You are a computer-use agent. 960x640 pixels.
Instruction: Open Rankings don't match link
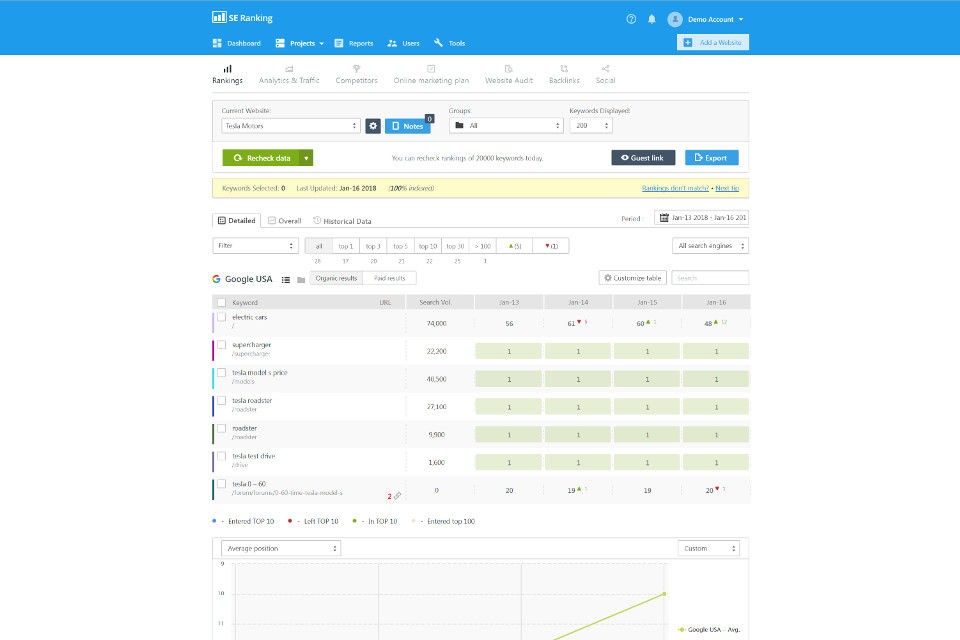[x=675, y=189]
